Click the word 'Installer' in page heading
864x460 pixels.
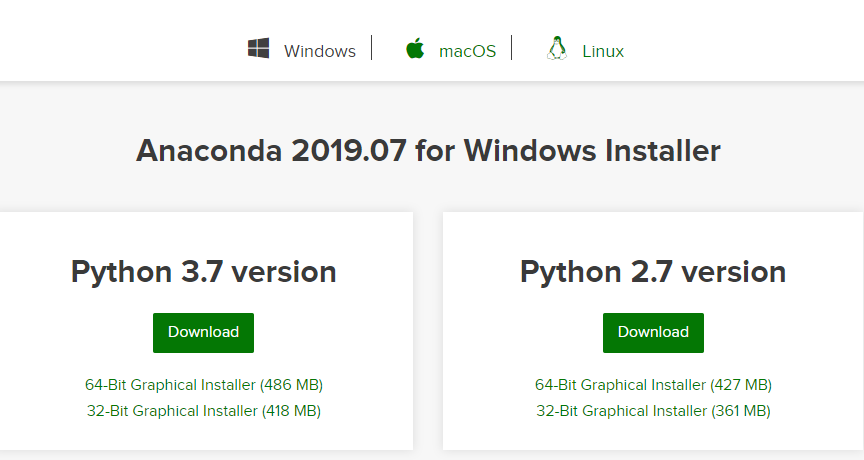click(x=660, y=151)
